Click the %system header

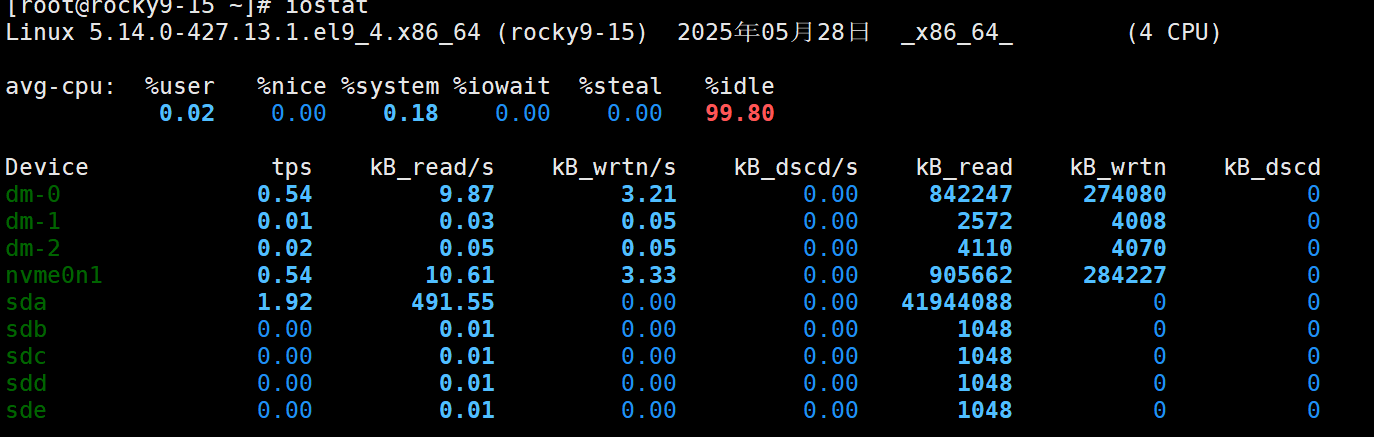coord(390,86)
